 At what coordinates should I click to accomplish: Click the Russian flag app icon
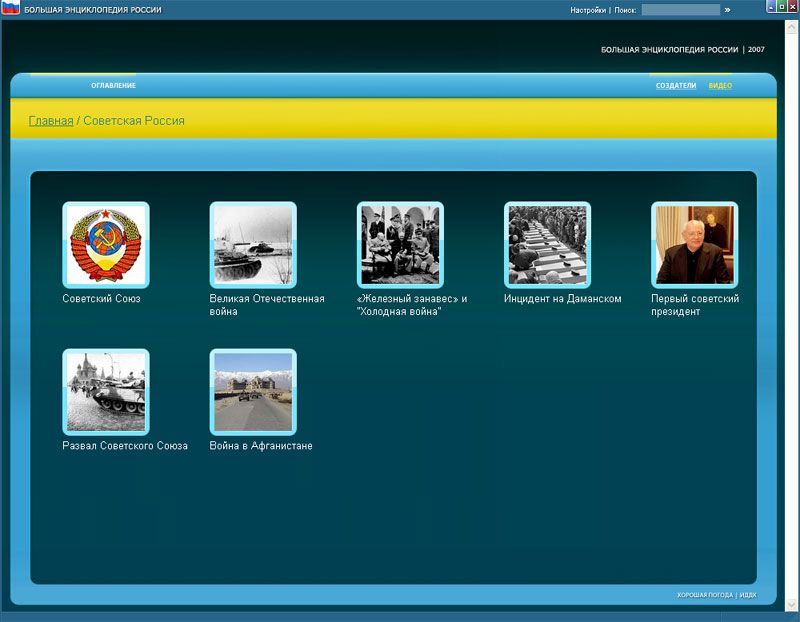click(10, 9)
